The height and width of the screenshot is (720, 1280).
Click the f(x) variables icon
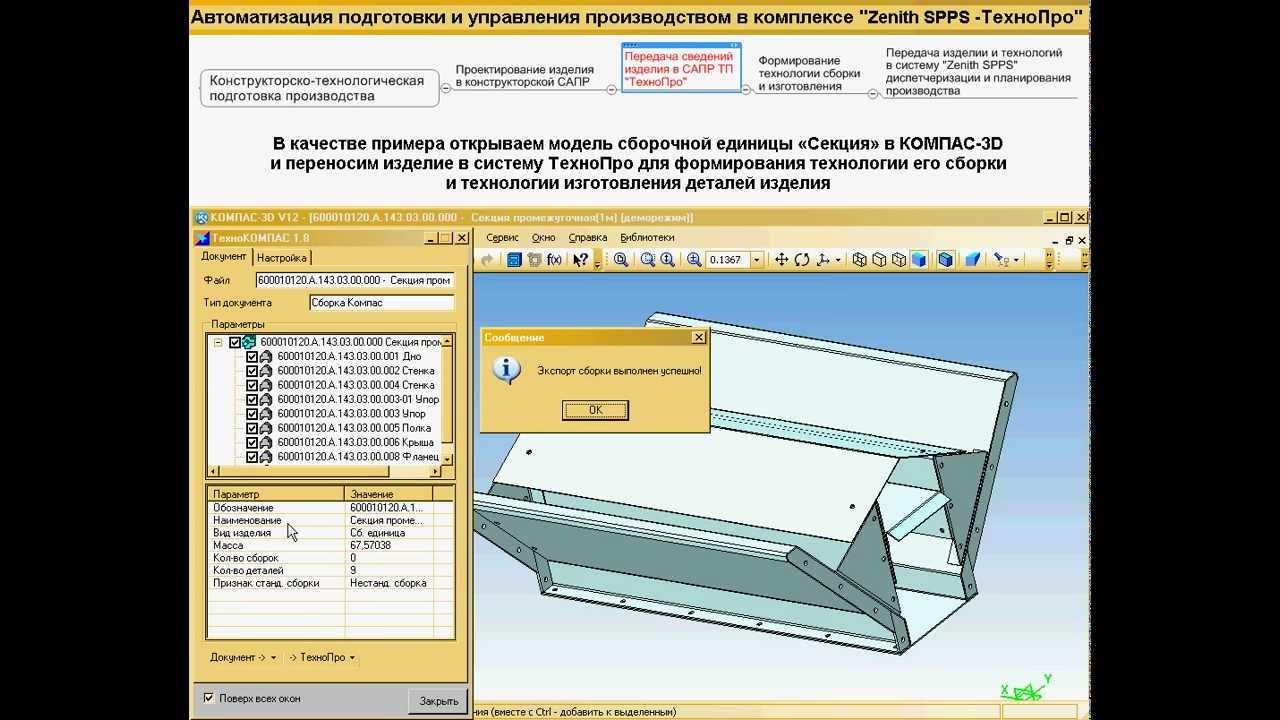pyautogui.click(x=554, y=260)
